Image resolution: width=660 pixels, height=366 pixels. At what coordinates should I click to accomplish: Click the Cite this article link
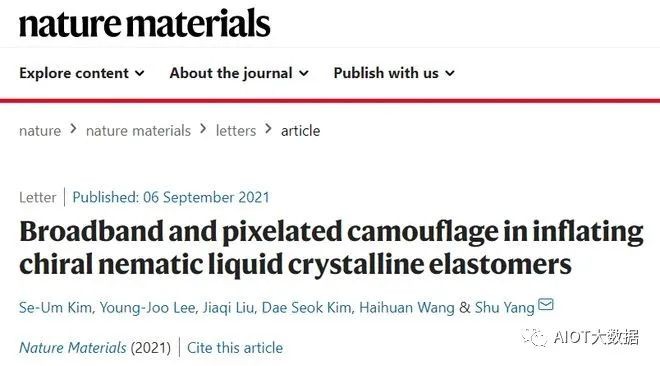pyautogui.click(x=235, y=348)
